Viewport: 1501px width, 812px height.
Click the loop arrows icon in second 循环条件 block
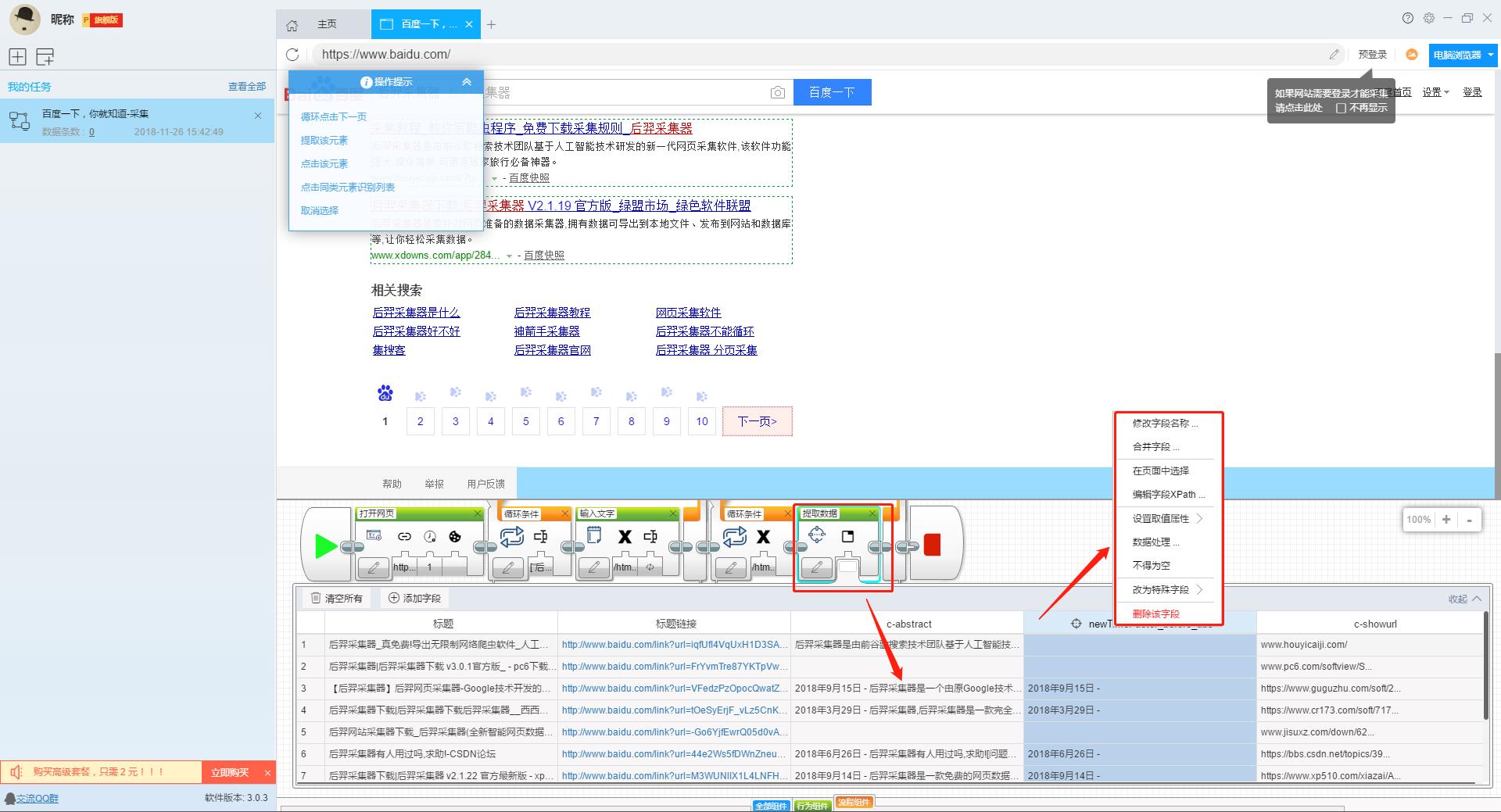pyautogui.click(x=735, y=536)
